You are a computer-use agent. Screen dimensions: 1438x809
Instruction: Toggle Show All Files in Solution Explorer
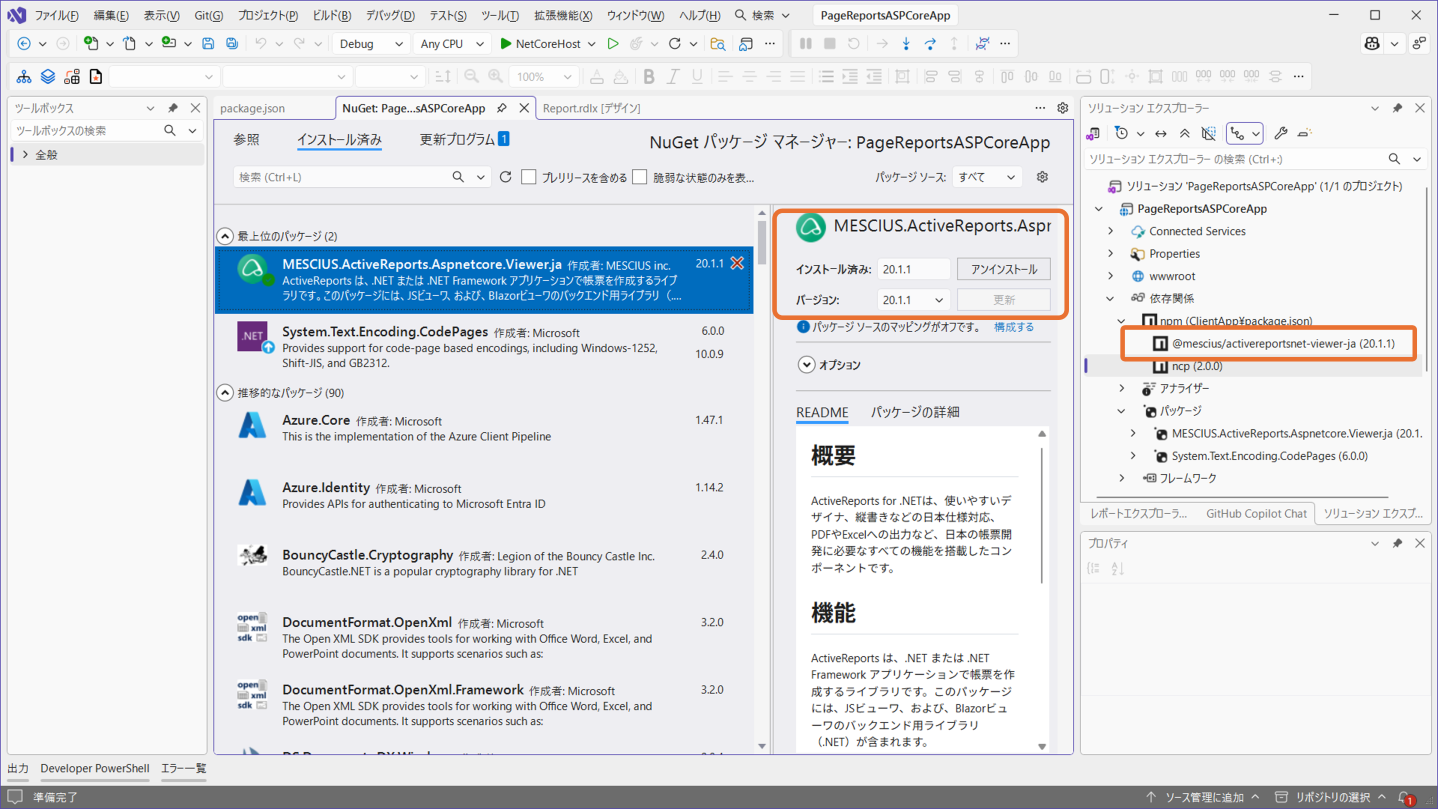click(1209, 133)
